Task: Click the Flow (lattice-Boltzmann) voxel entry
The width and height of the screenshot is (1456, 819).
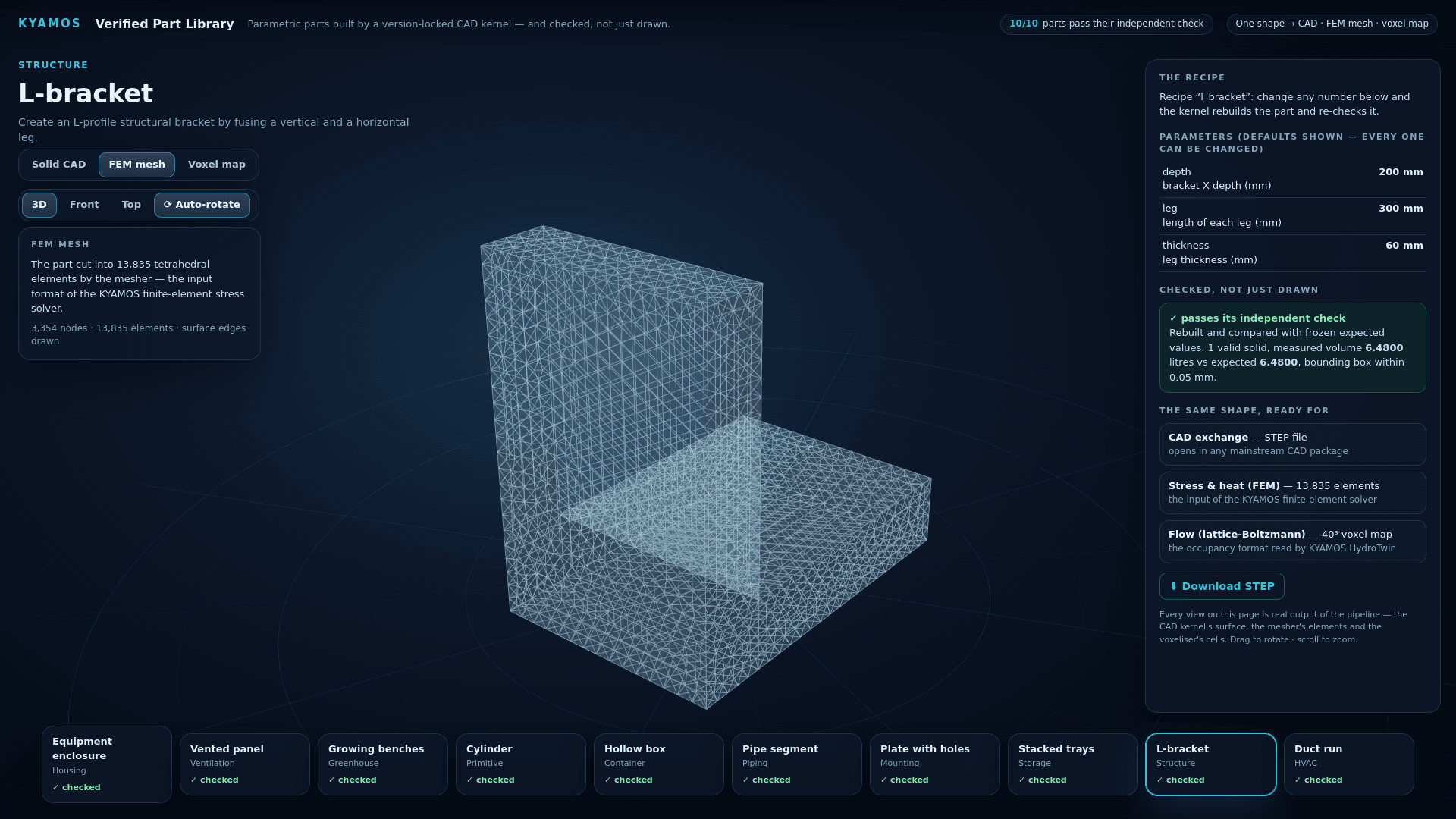Action: coord(1293,541)
